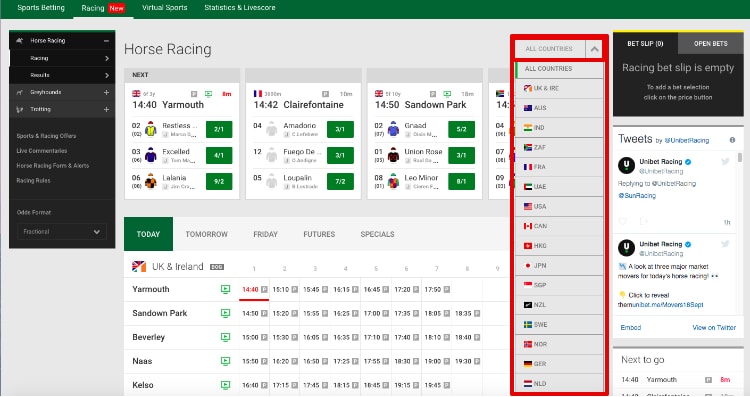Viewport: 750px width, 397px height.
Task: Select GER country filter
Action: [x=559, y=364]
